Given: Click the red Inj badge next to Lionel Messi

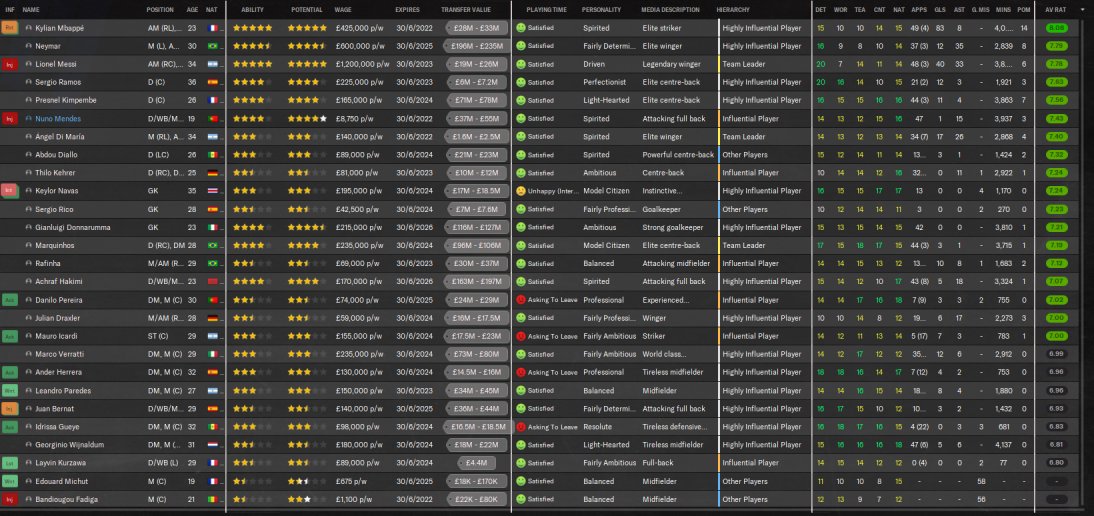Looking at the screenshot, I should pyautogui.click(x=10, y=64).
